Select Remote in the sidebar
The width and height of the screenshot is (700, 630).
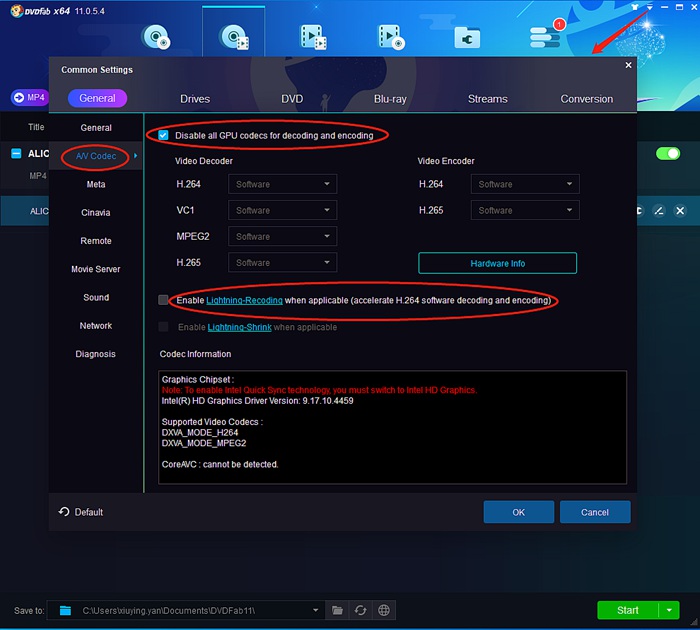click(x=96, y=241)
